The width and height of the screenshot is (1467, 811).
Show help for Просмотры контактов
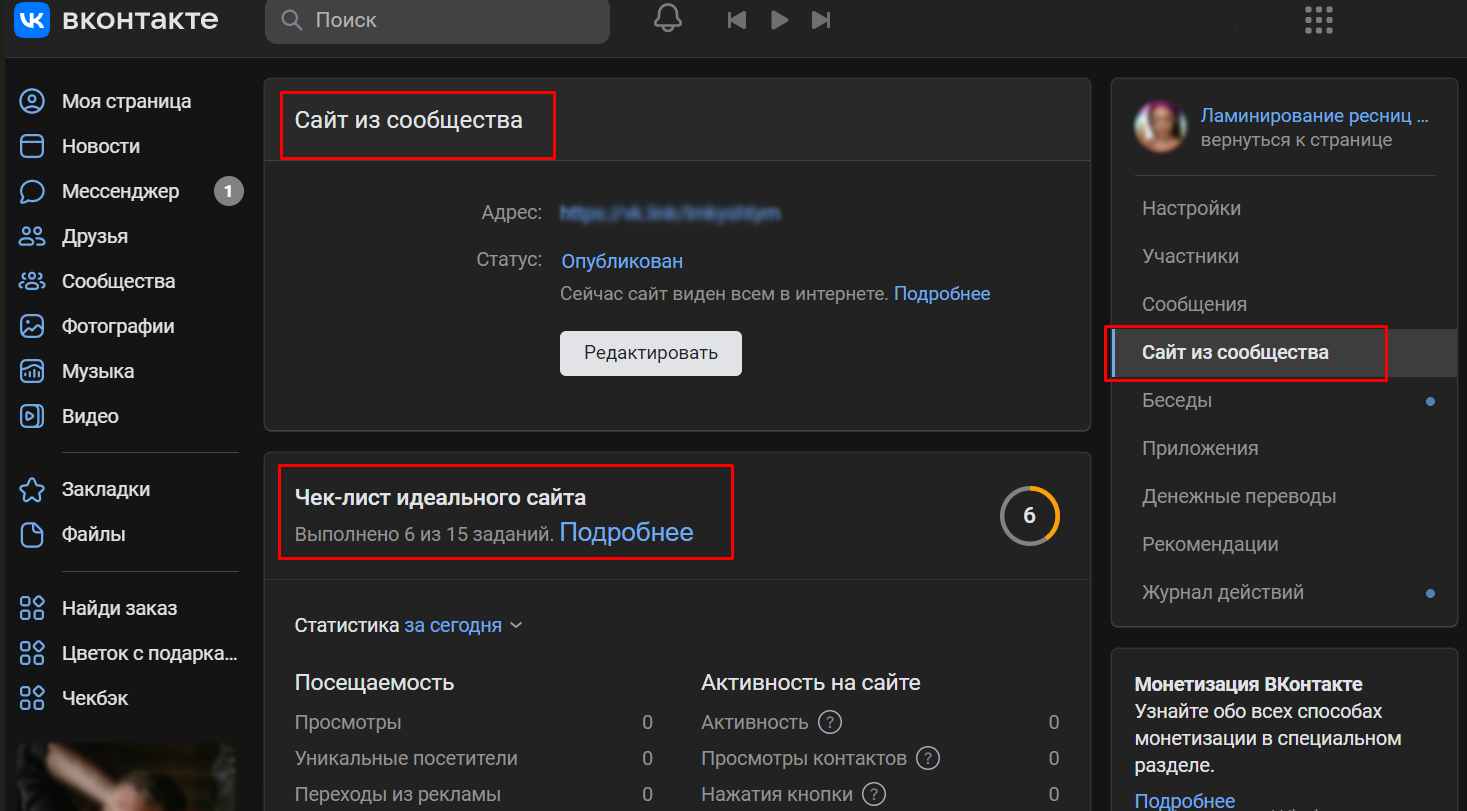tap(928, 758)
